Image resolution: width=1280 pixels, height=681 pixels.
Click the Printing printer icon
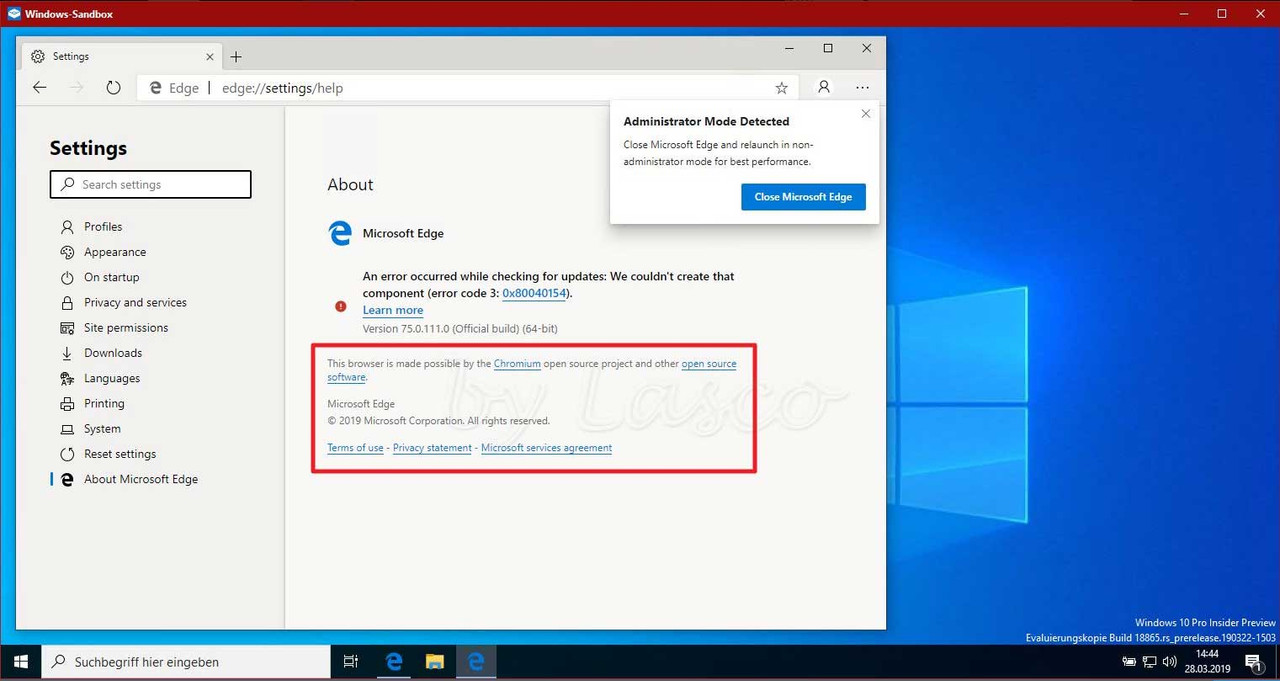click(x=67, y=404)
